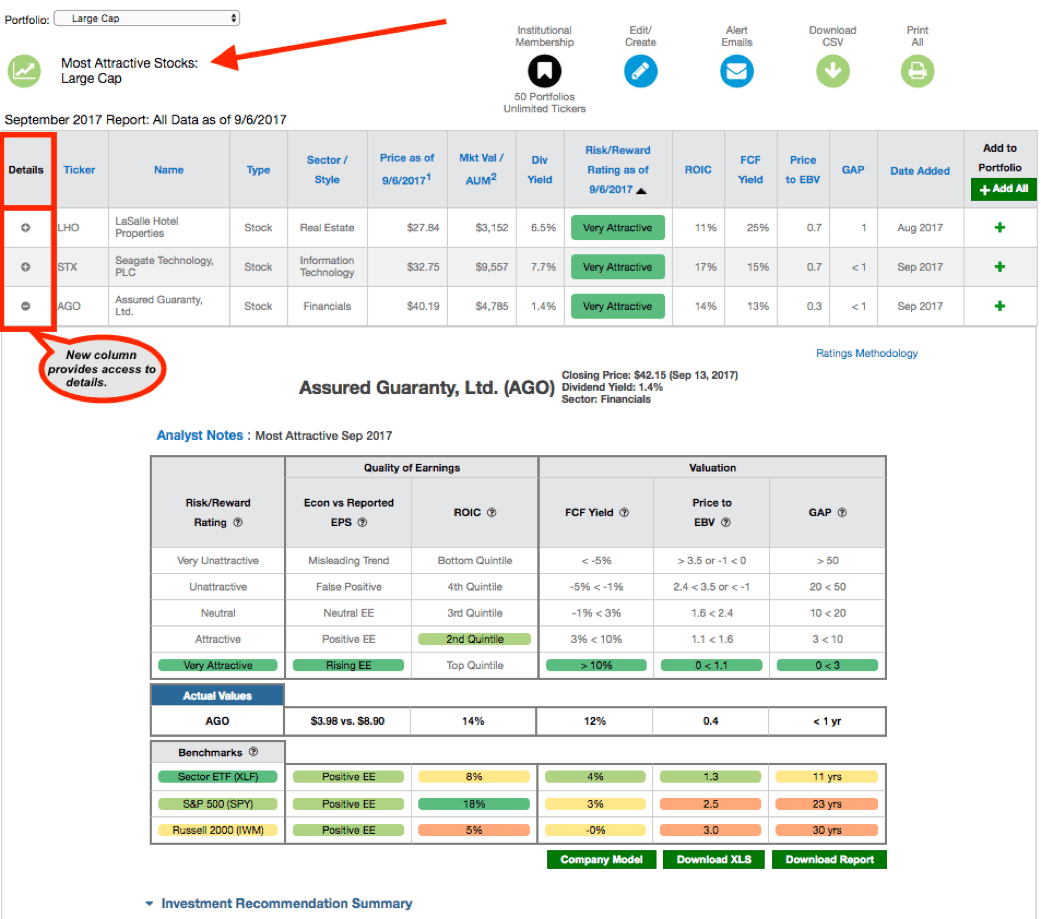Click the Add All button
Viewport: 1041px width, 919px height.
[1003, 189]
